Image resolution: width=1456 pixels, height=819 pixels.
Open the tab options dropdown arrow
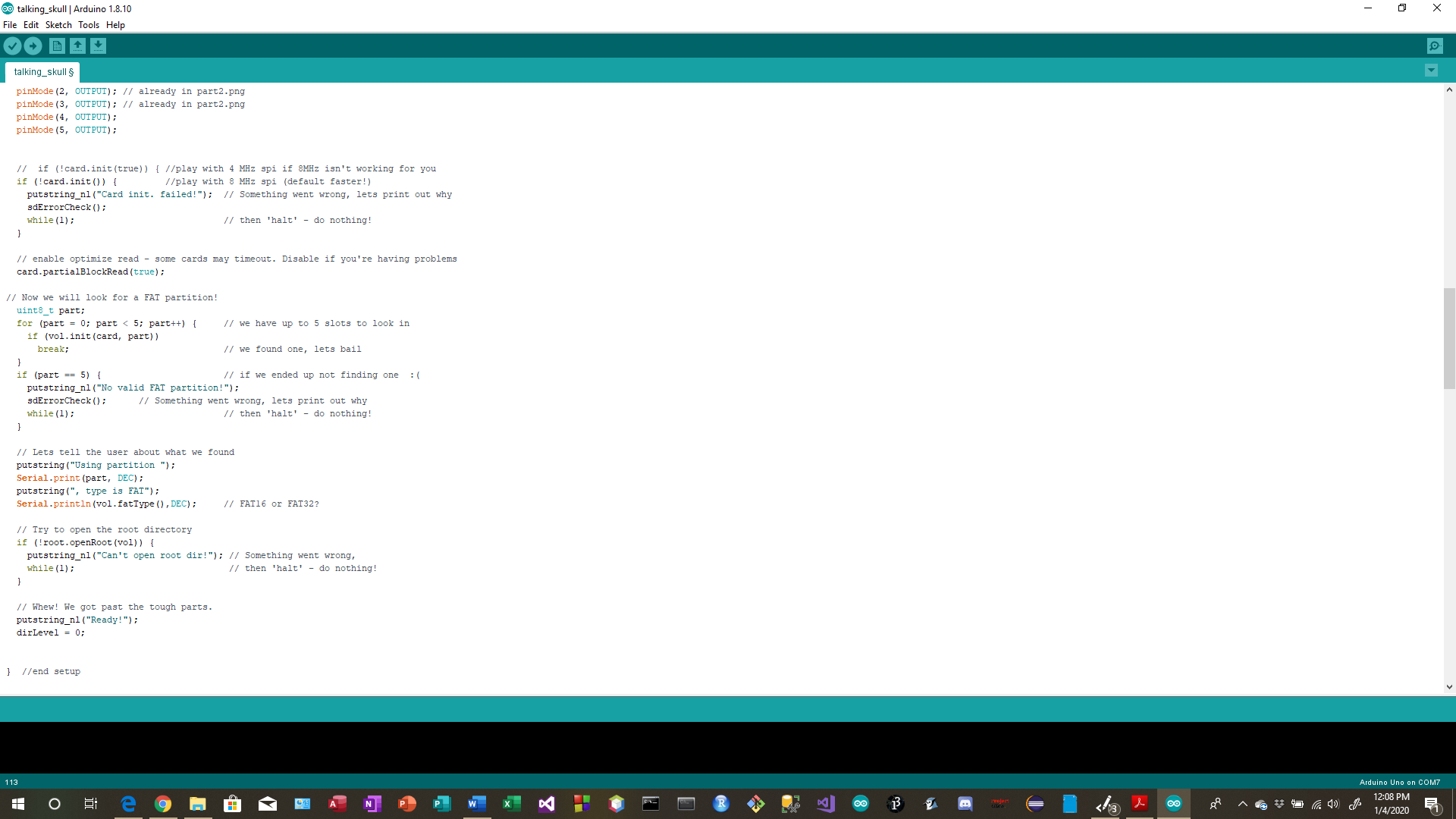pos(1431,71)
